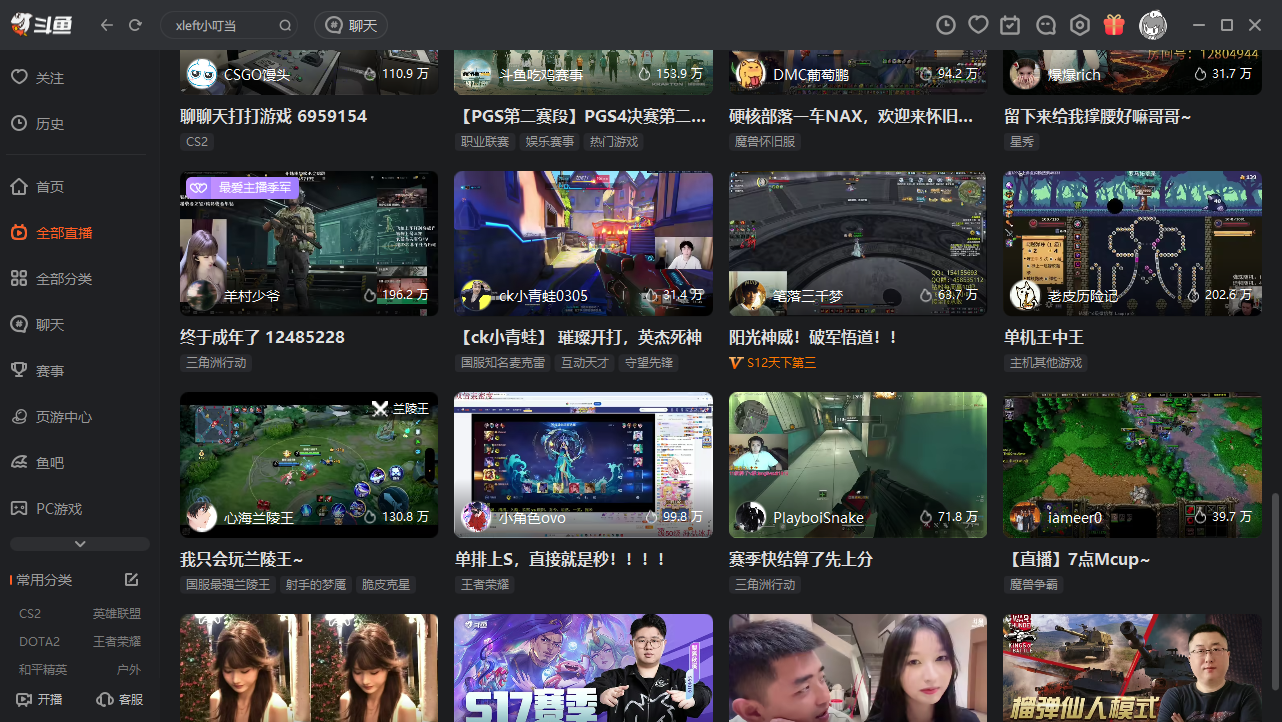Click the 守望先锋 tag
The image size is (1282, 722).
650,363
